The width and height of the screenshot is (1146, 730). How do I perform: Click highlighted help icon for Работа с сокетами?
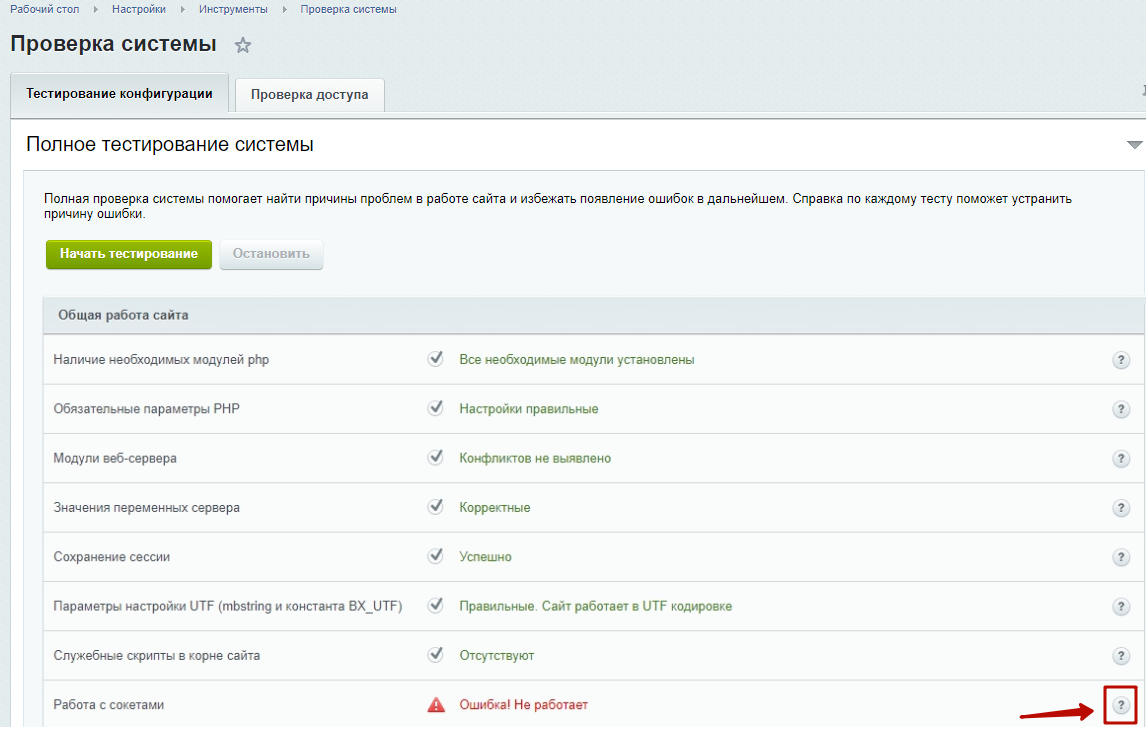click(1121, 705)
